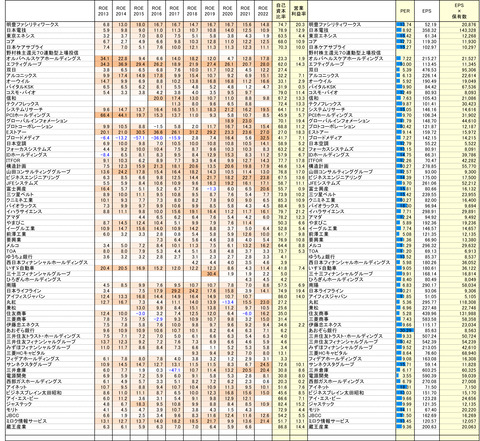The width and height of the screenshot is (480, 441).
Task: Click the 自己資本比率 column header
Action: coord(281,11)
